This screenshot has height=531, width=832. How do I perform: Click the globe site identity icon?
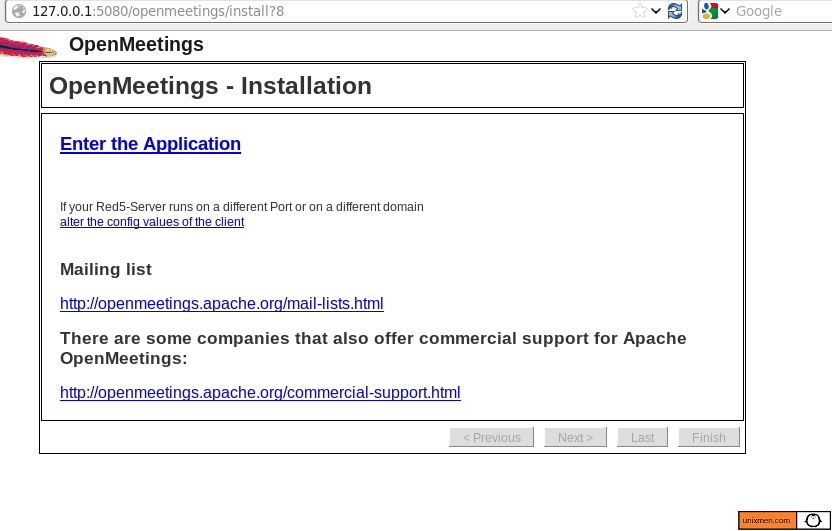tap(19, 11)
